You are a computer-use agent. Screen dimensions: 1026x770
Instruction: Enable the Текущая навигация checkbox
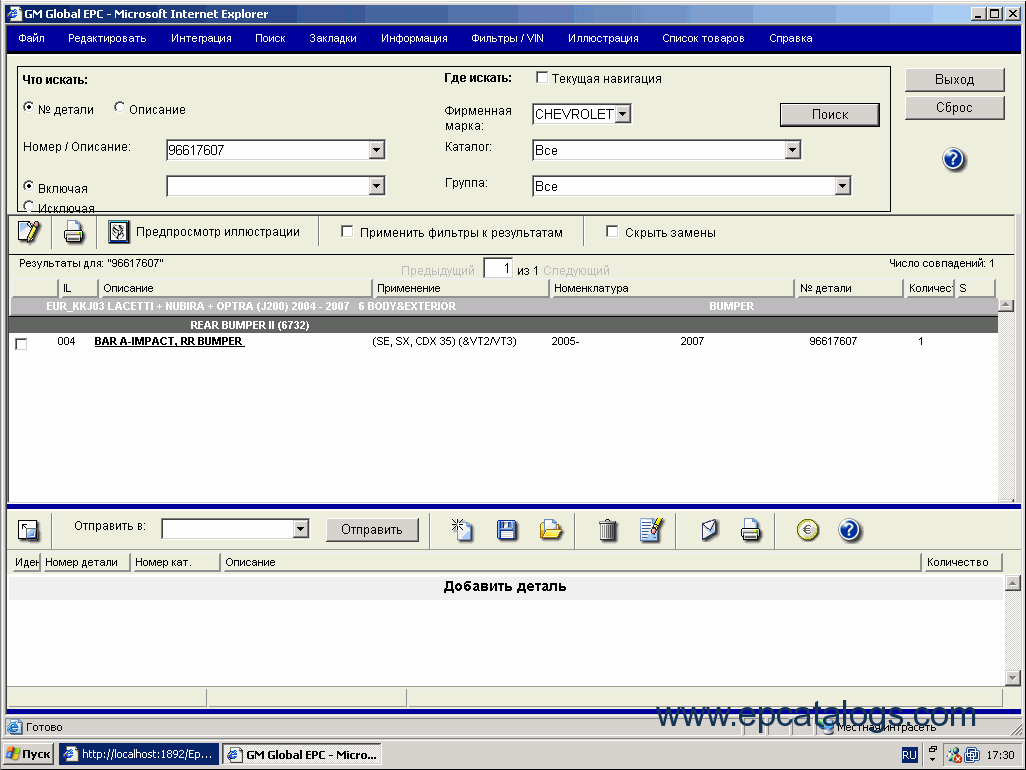[x=542, y=78]
